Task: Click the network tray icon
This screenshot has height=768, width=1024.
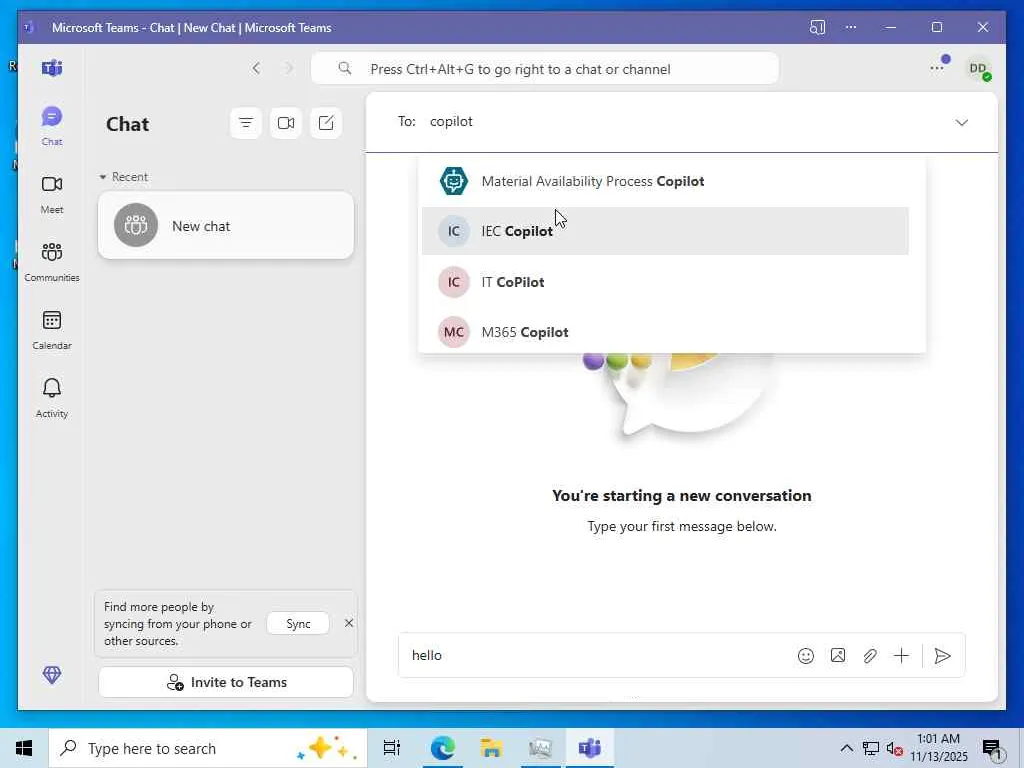Action: [871, 748]
